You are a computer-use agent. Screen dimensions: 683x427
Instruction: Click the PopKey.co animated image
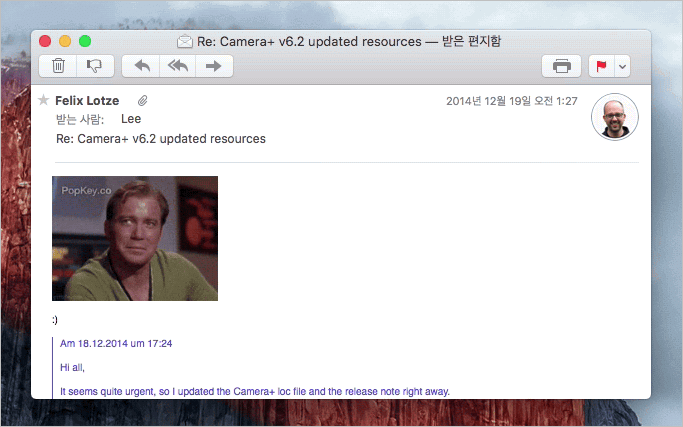coord(135,238)
